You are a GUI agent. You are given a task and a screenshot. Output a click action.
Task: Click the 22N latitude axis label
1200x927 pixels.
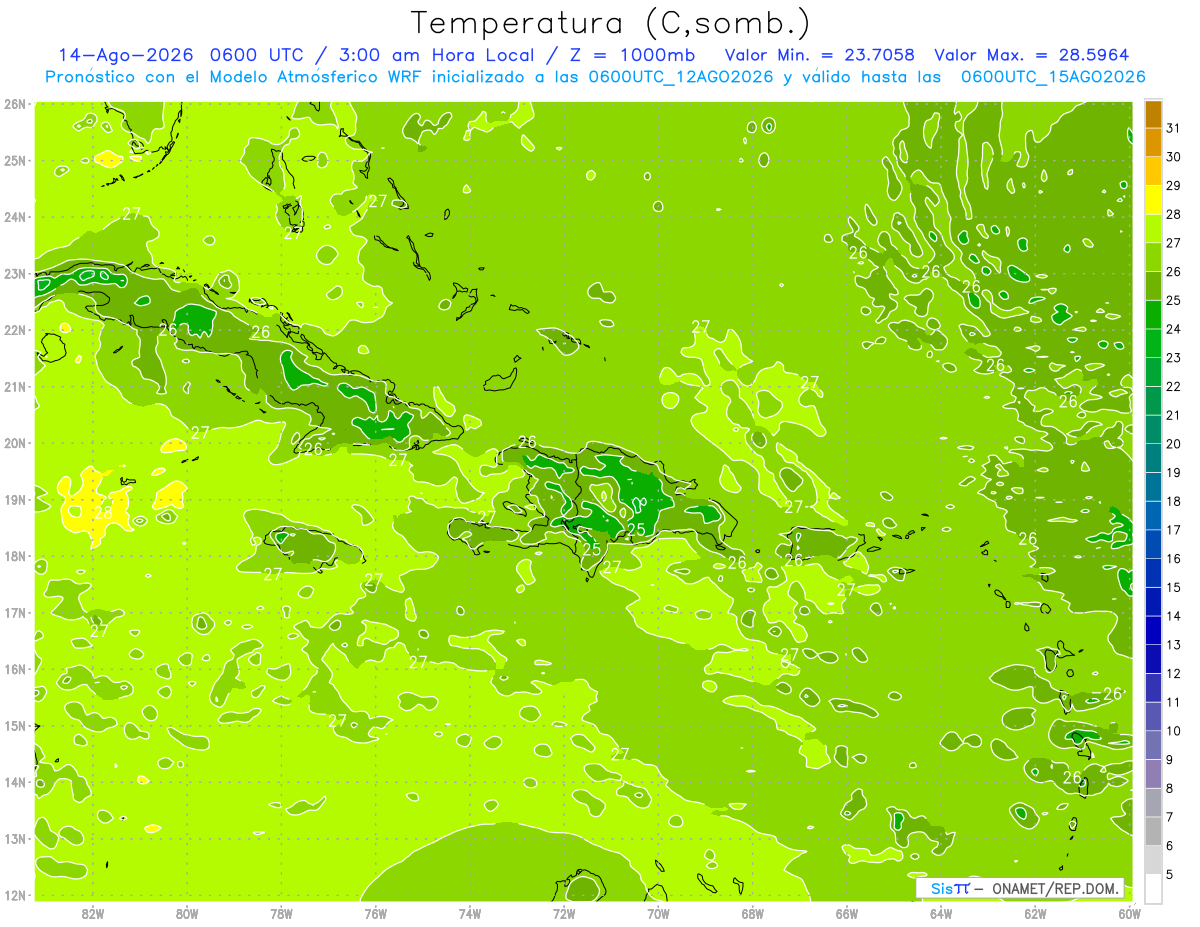click(15, 330)
